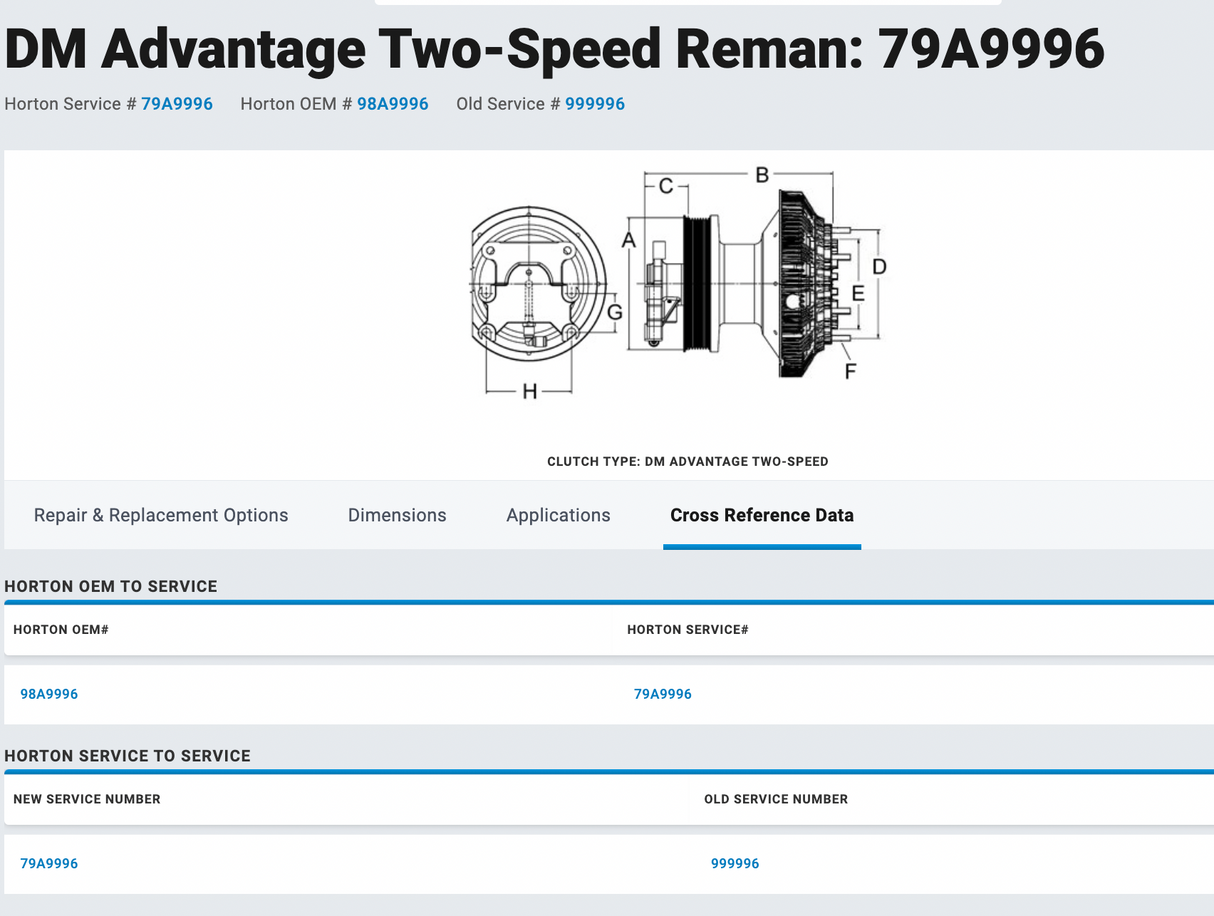The image size is (1214, 916).
Task: Open top Horton Service # 79A9996 link
Action: (177, 104)
